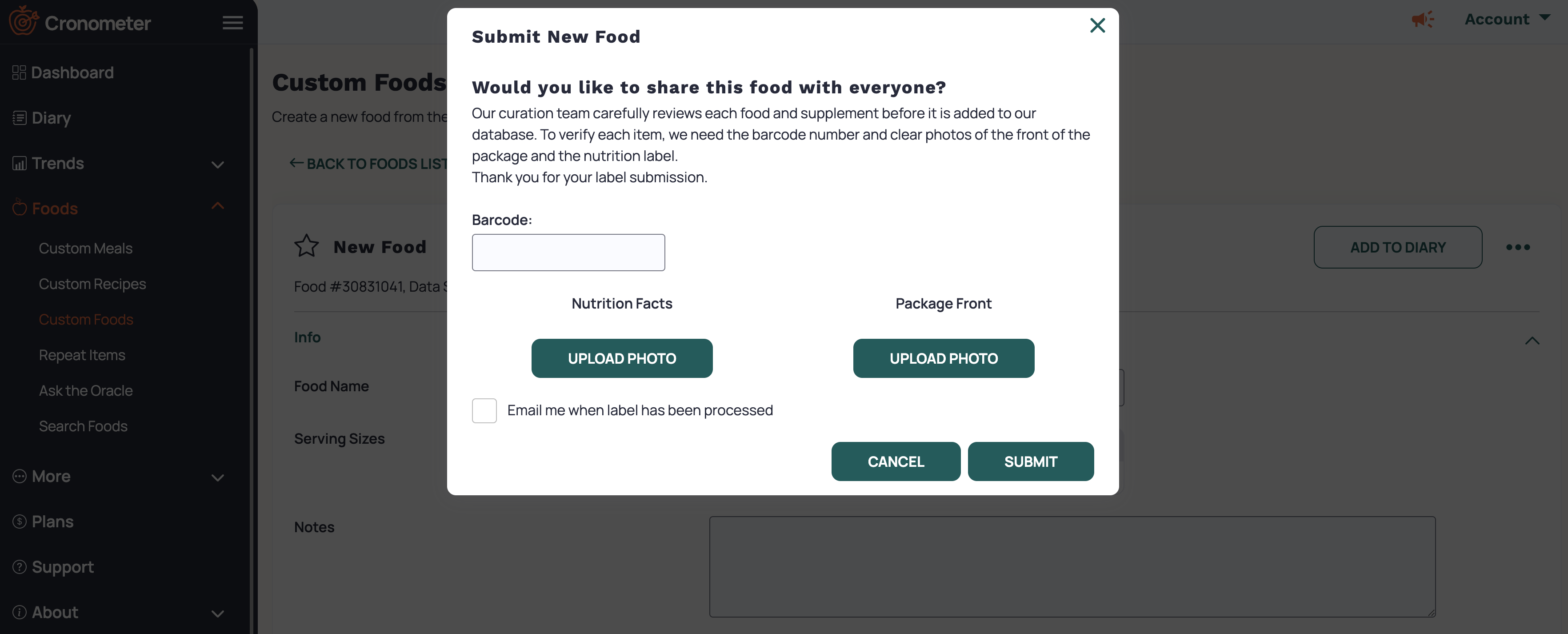This screenshot has width=1568, height=634.
Task: Click into the Barcode input field
Action: (568, 253)
